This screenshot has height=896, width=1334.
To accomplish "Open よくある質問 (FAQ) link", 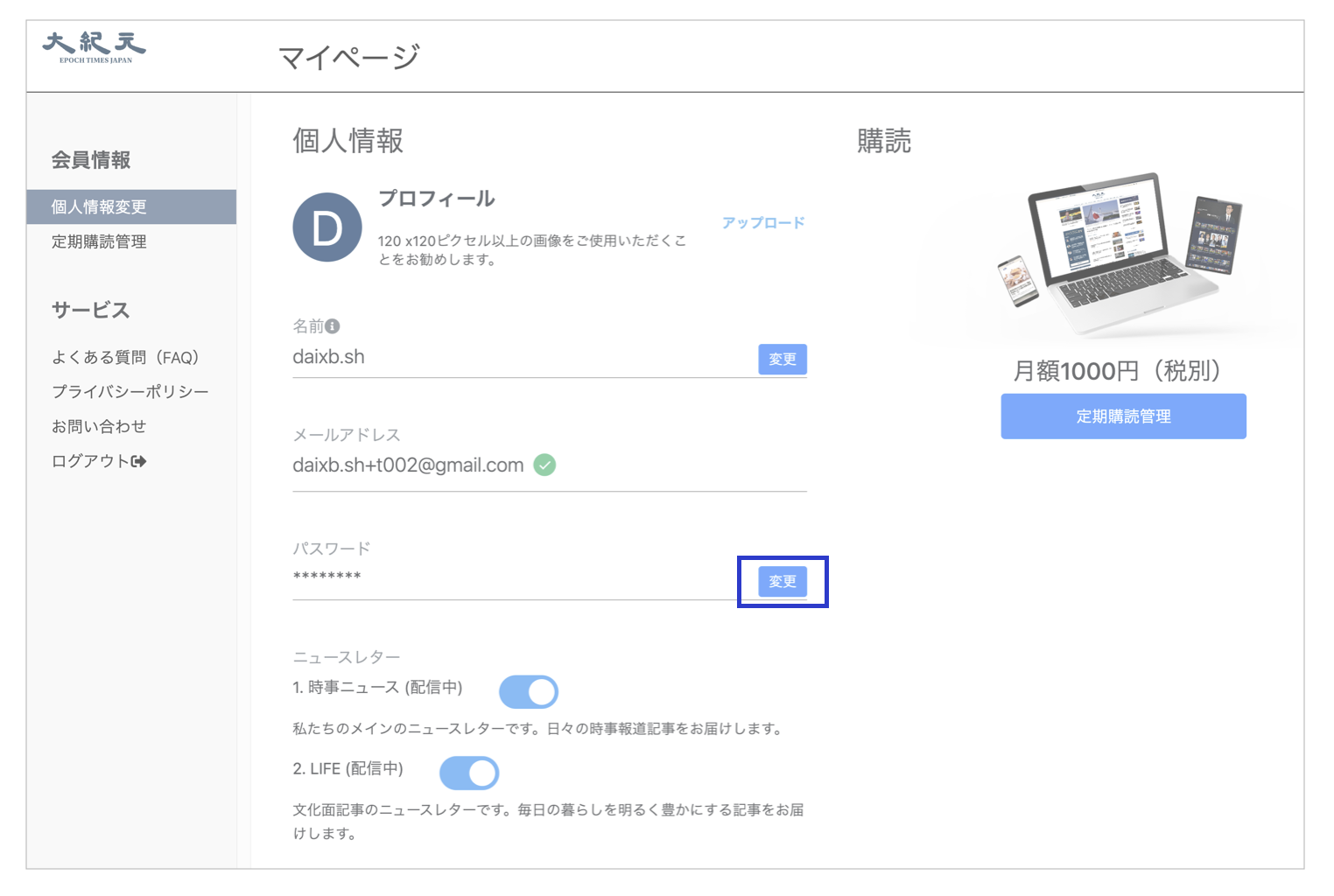I will point(126,357).
